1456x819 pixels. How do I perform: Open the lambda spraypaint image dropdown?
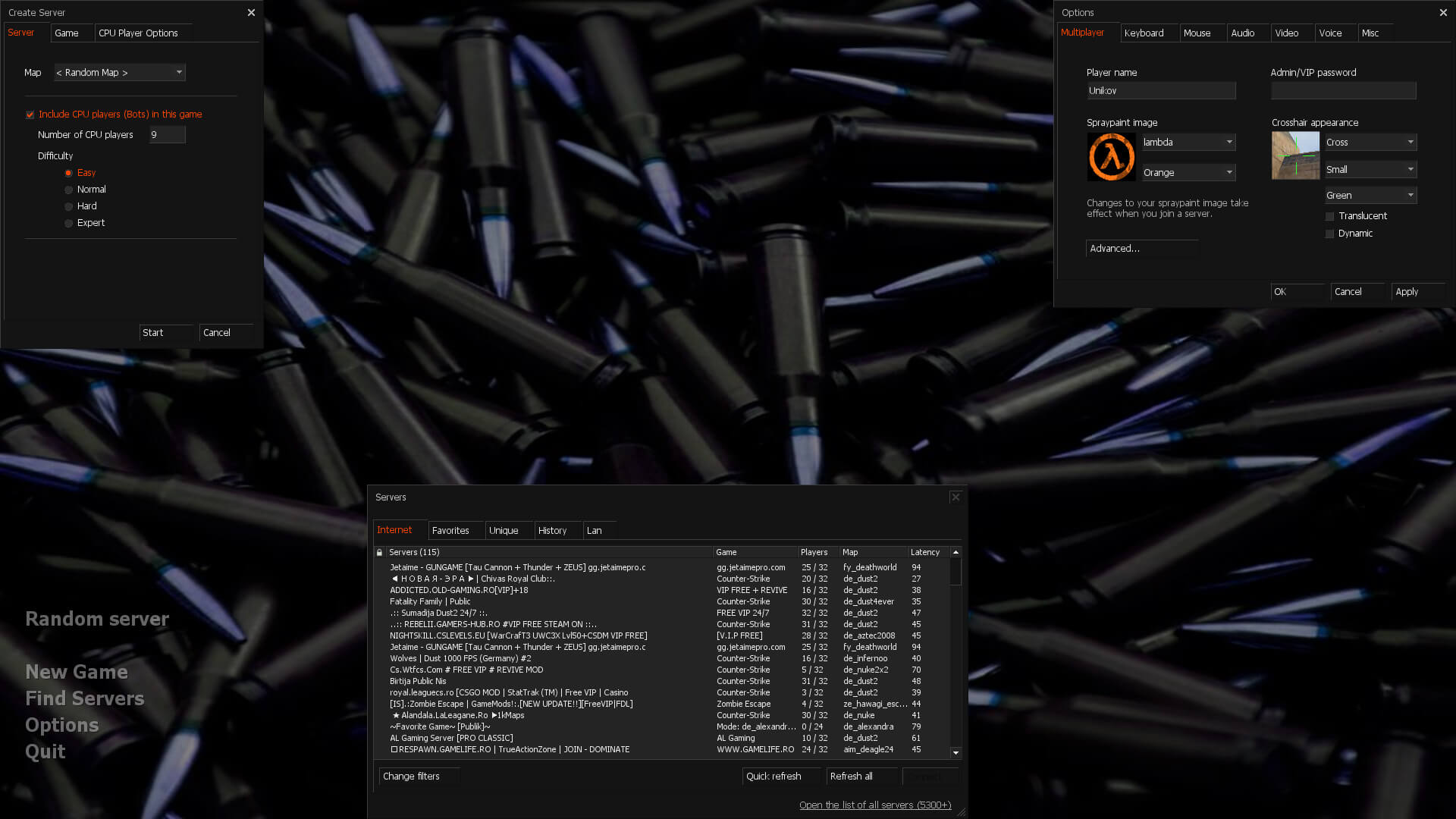click(1189, 142)
